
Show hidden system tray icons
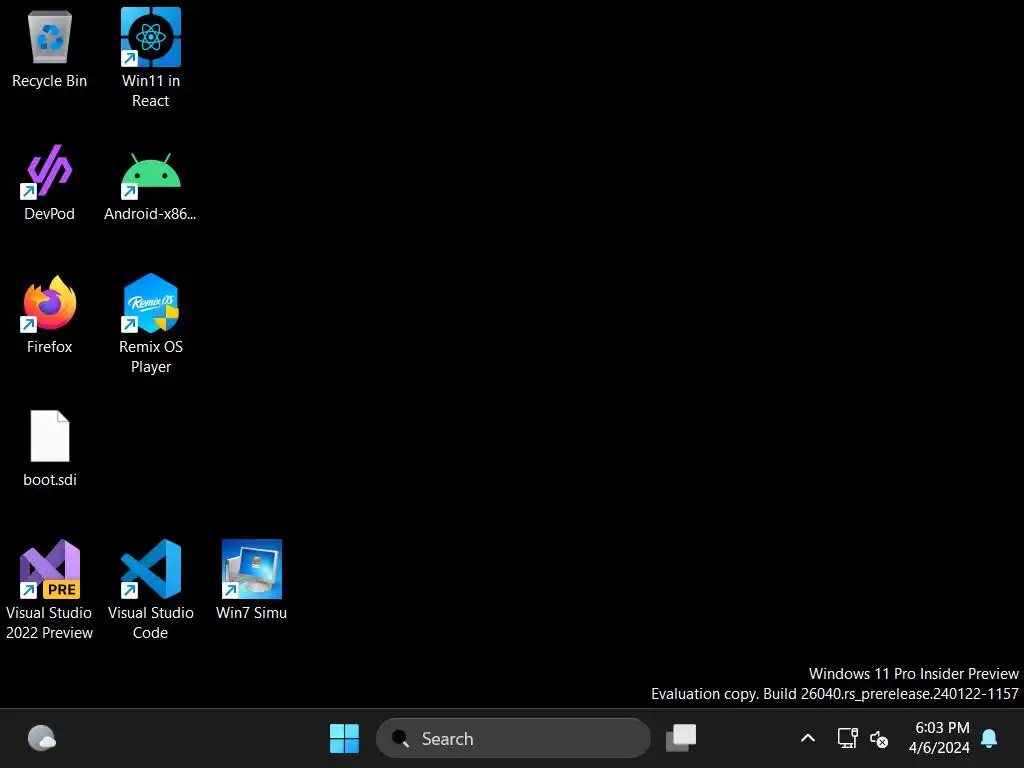(x=808, y=739)
